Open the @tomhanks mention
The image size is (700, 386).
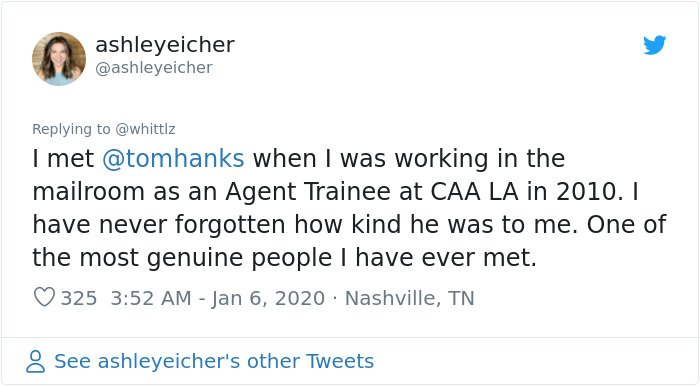[173, 159]
